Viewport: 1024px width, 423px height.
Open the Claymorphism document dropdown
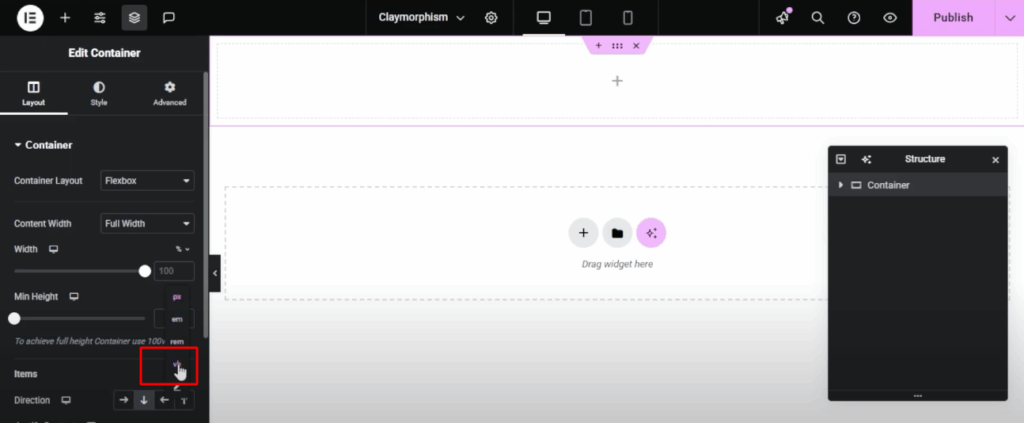[x=421, y=18]
